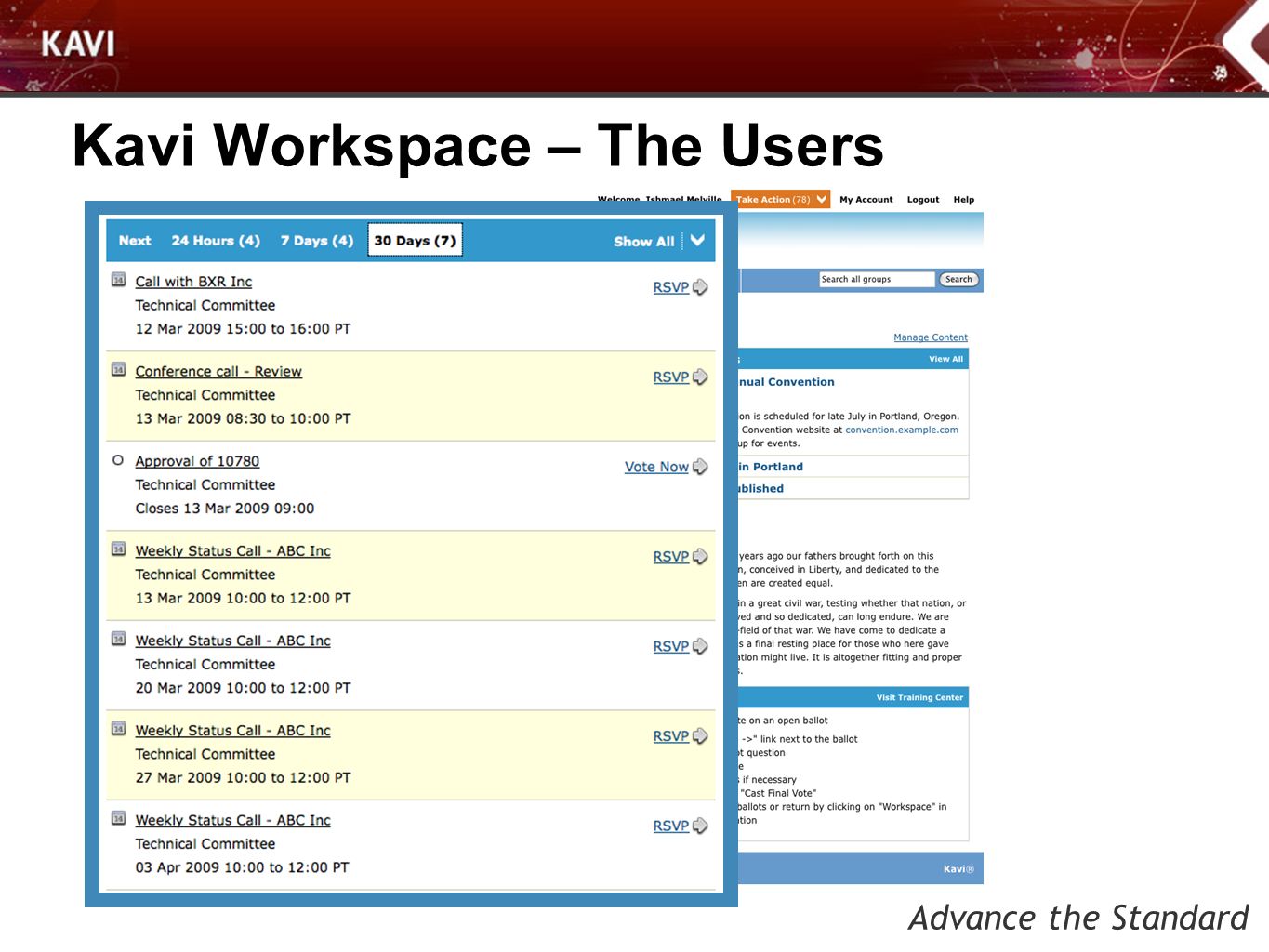This screenshot has height=952, width=1269.
Task: Switch to the Next tab
Action: point(135,241)
